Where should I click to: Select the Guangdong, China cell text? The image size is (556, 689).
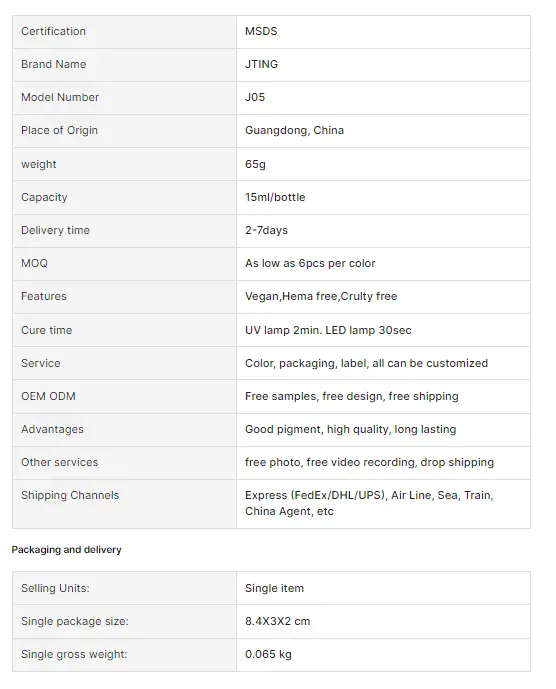[294, 131]
